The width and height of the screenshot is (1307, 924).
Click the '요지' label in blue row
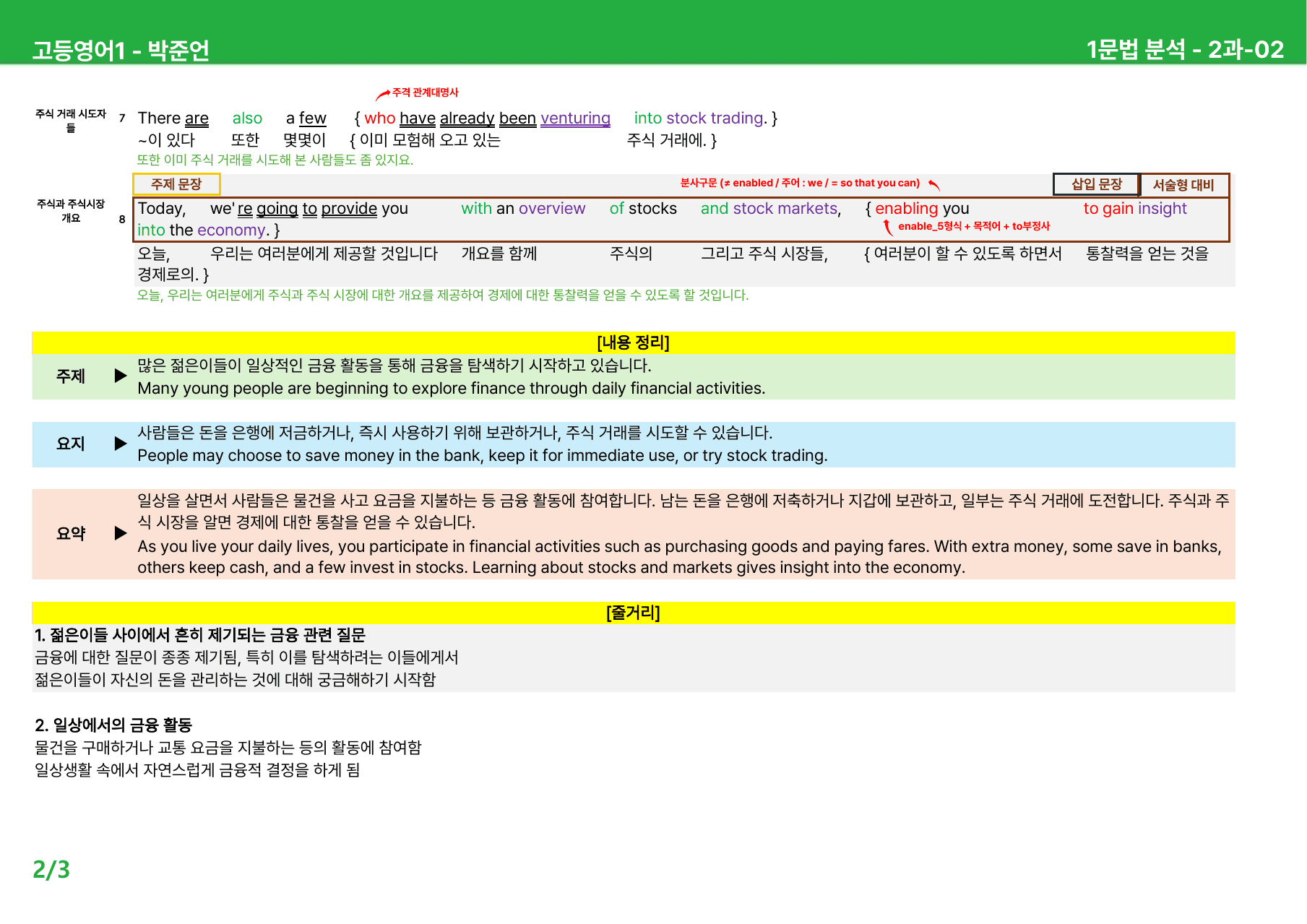[x=71, y=444]
